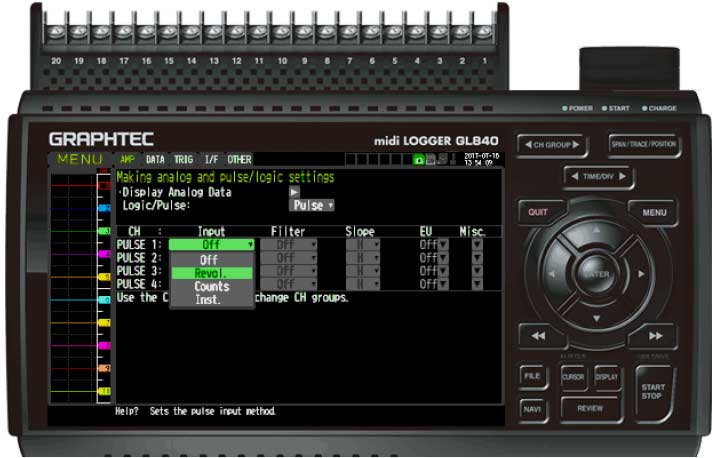Image resolution: width=712 pixels, height=458 pixels.
Task: Click the QUIT button
Action: click(x=539, y=212)
